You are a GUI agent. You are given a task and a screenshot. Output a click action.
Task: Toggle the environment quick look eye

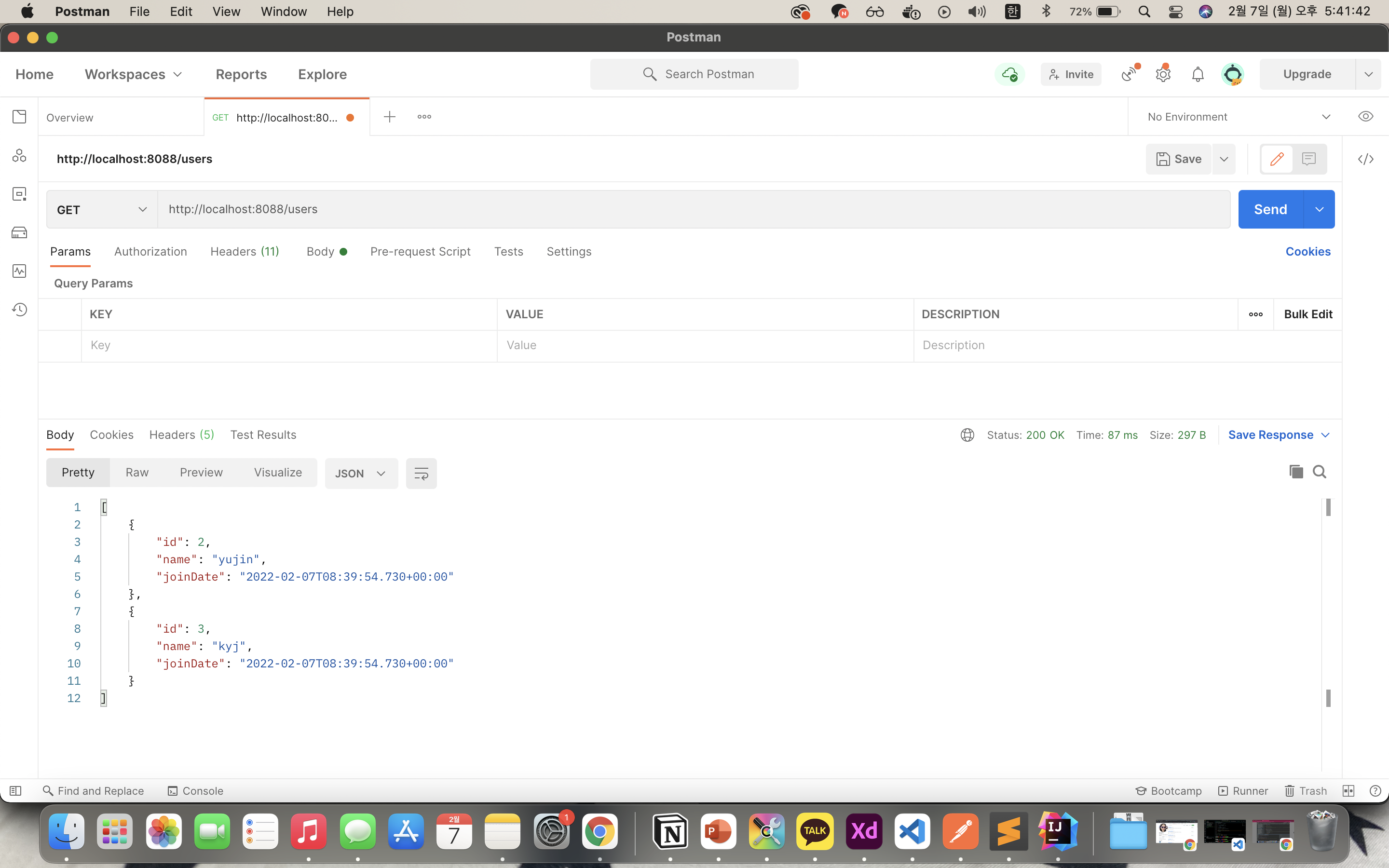click(x=1365, y=117)
